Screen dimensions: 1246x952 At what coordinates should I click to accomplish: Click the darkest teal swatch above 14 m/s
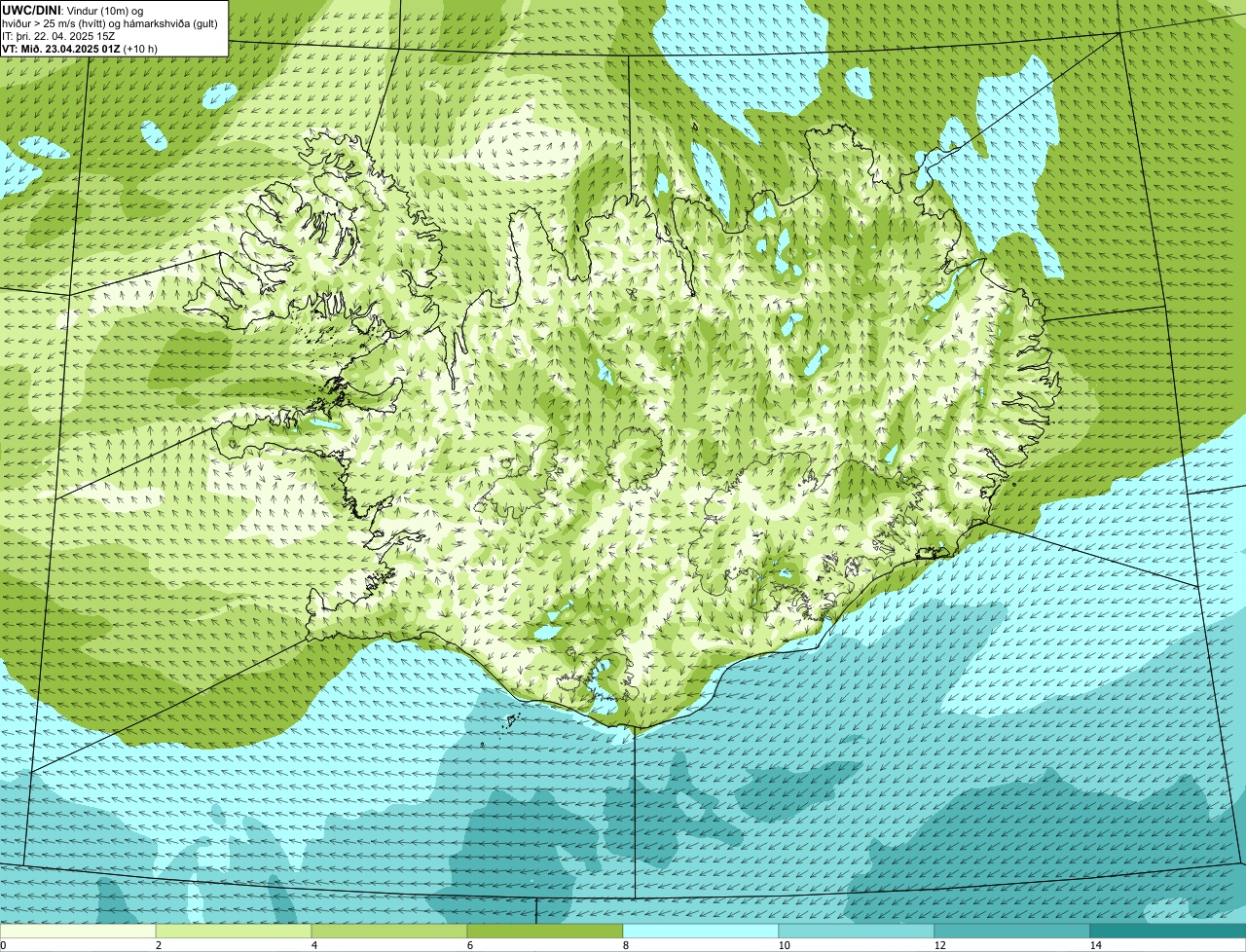(1168, 932)
